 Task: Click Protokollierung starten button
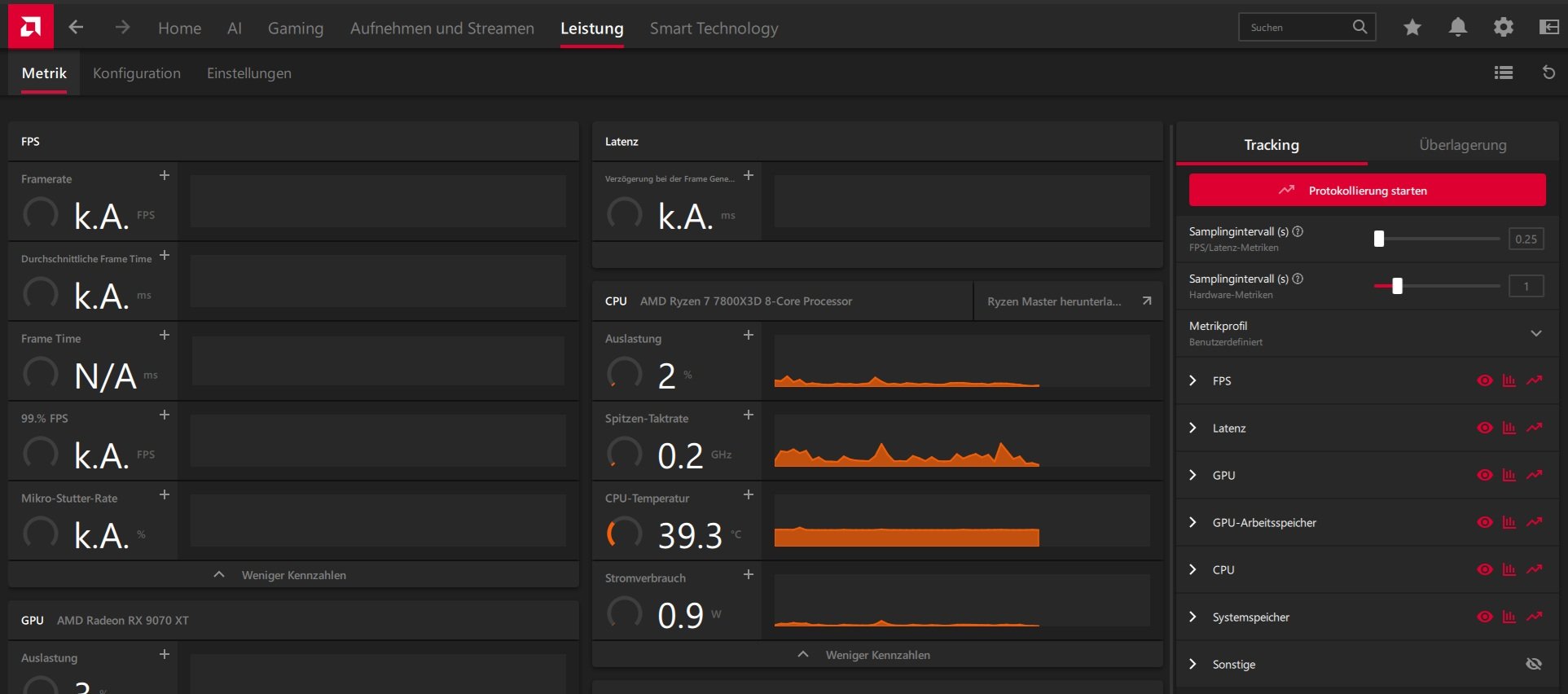coord(1368,190)
